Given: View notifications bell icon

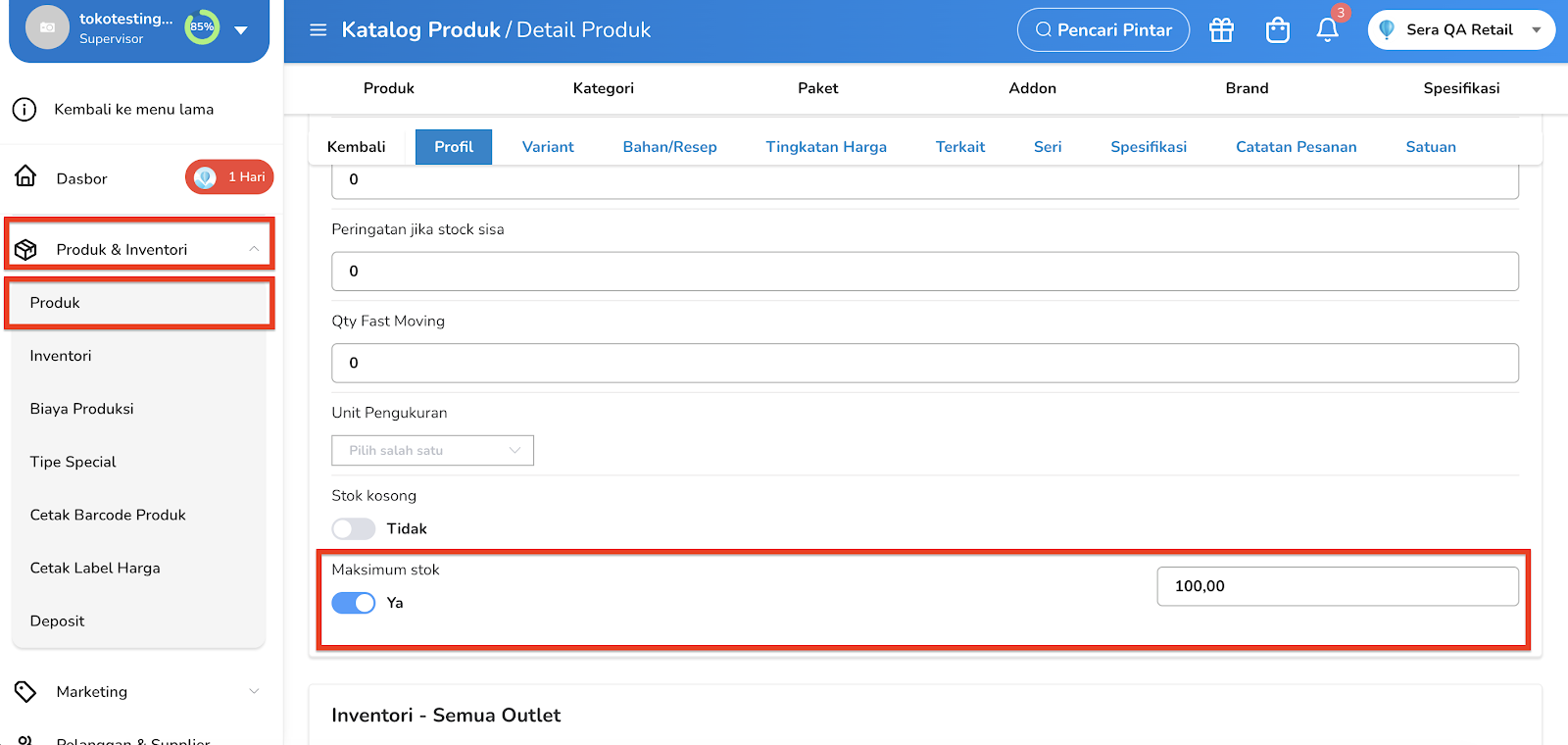Looking at the screenshot, I should [1328, 29].
